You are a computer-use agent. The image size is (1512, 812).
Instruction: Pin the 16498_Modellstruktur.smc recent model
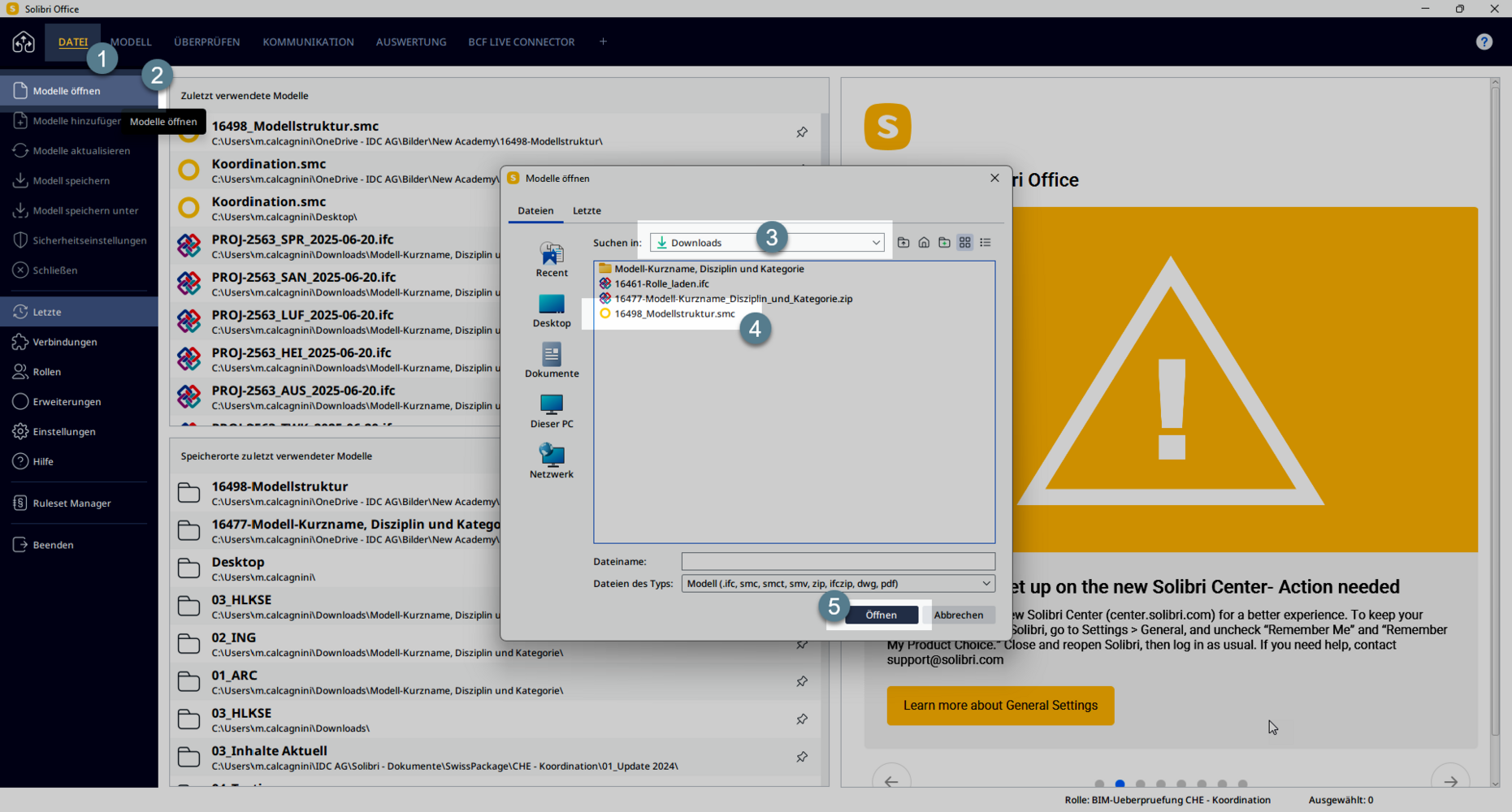click(802, 132)
